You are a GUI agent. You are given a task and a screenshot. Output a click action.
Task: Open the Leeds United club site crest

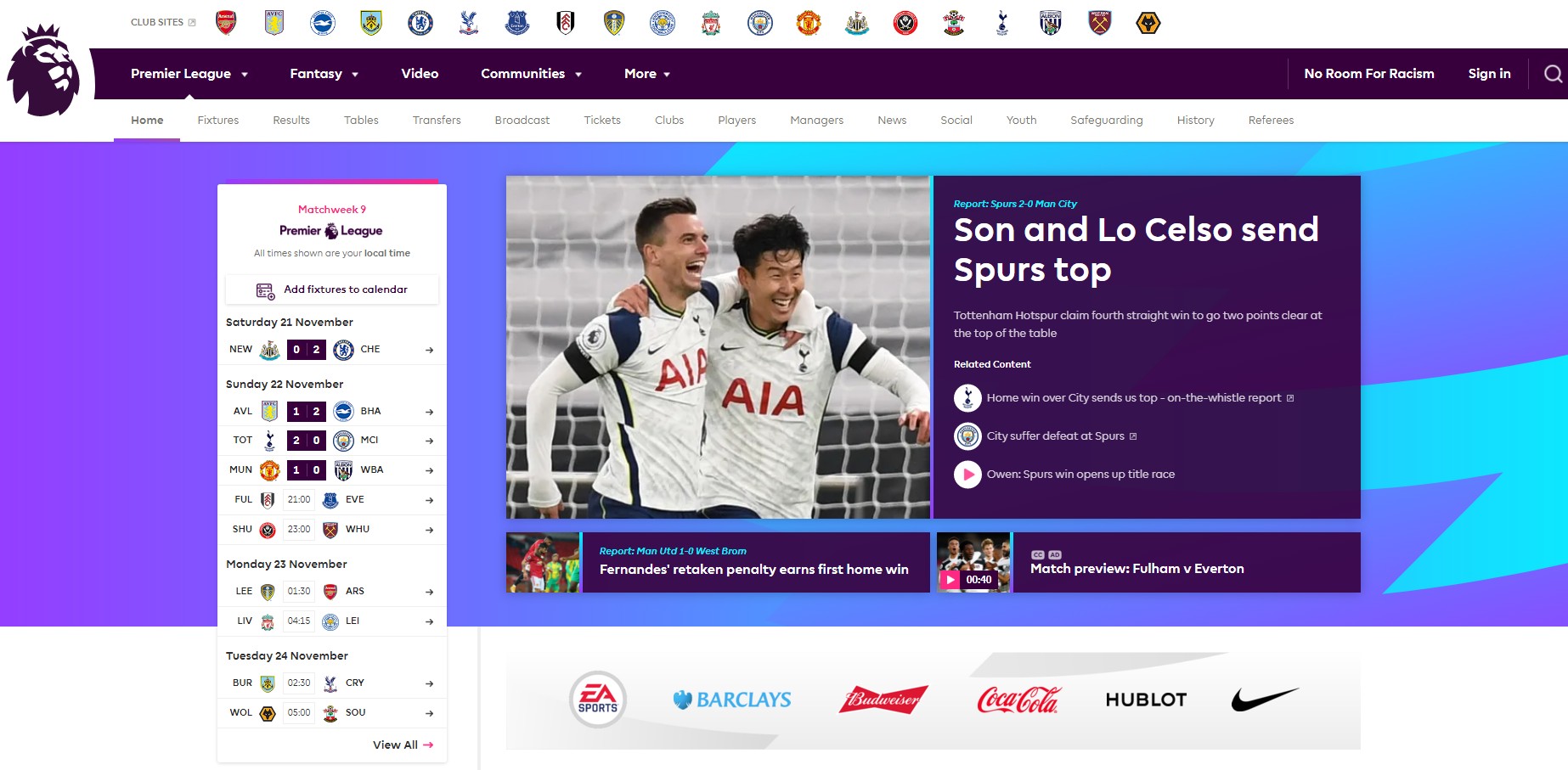tap(614, 23)
